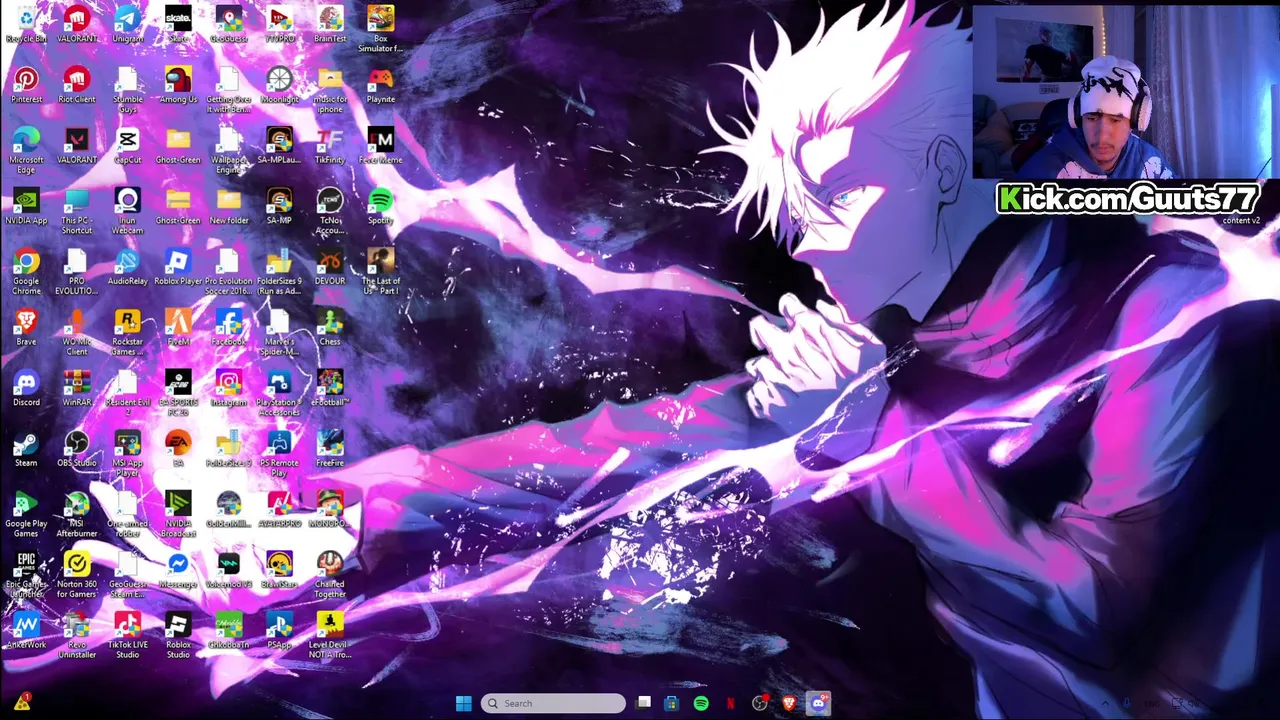Launch PS Remote Play from desktop

pos(279,454)
